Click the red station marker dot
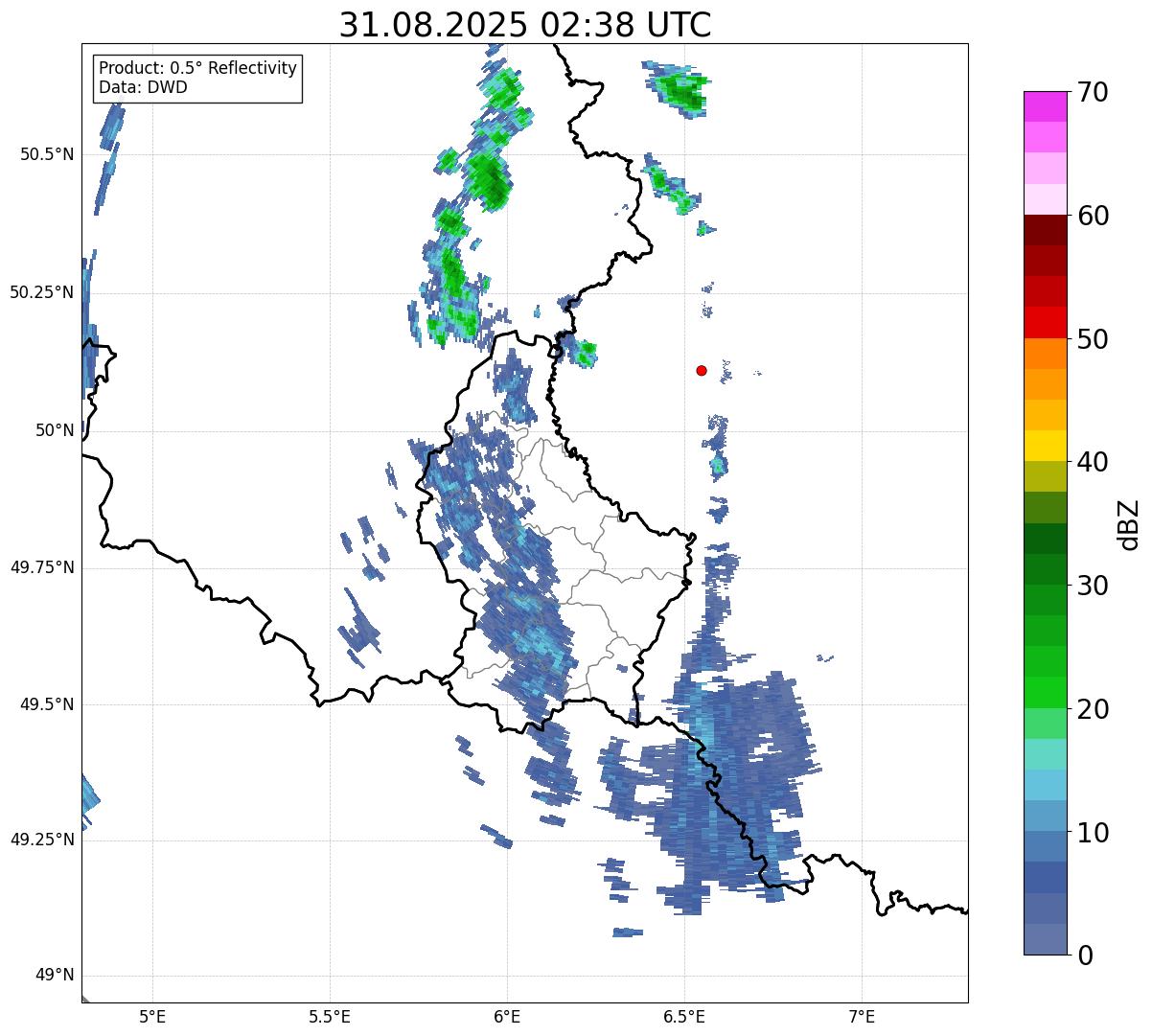1152x1036 pixels. pos(702,370)
